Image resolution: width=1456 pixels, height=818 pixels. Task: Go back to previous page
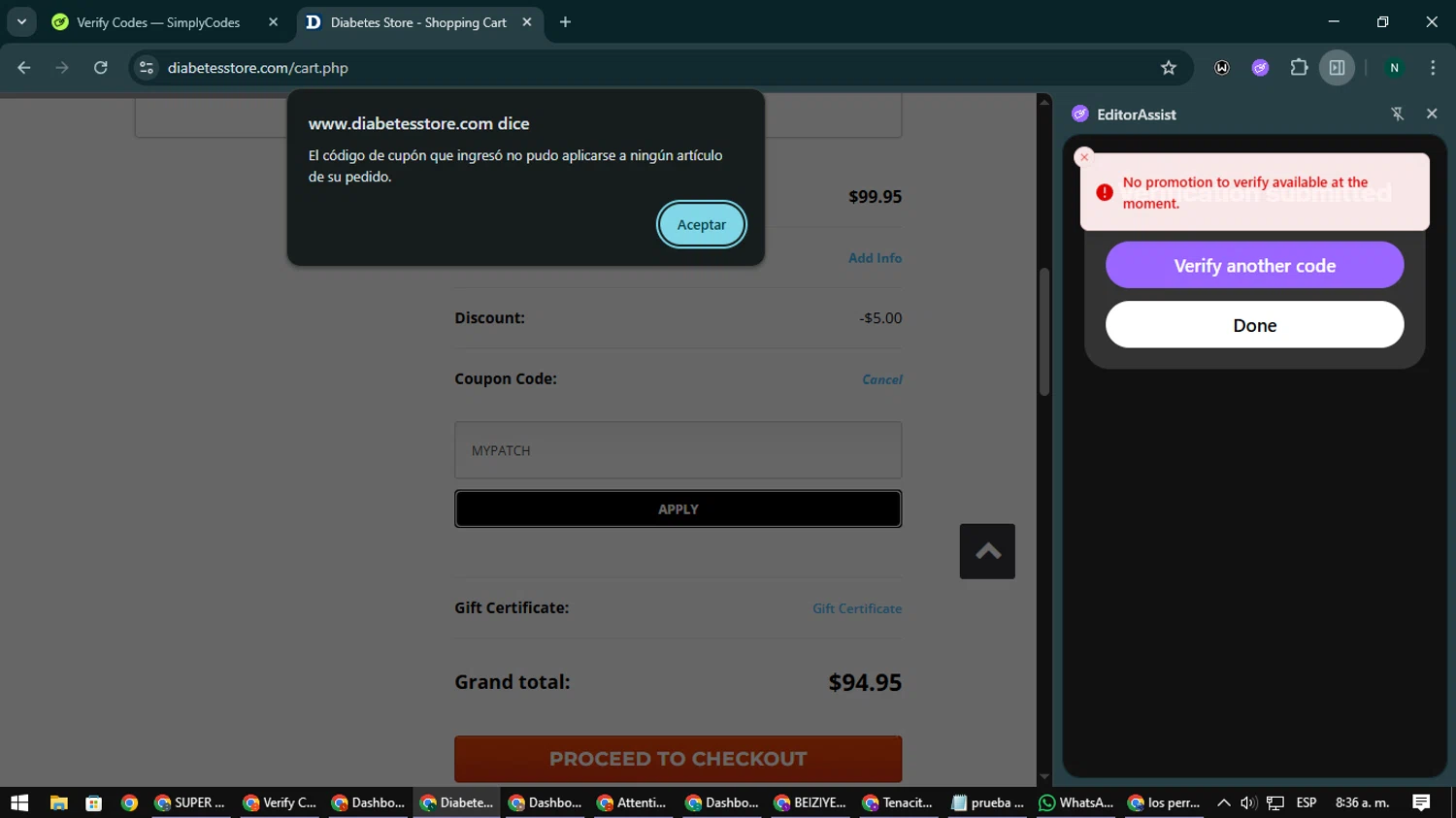point(24,68)
